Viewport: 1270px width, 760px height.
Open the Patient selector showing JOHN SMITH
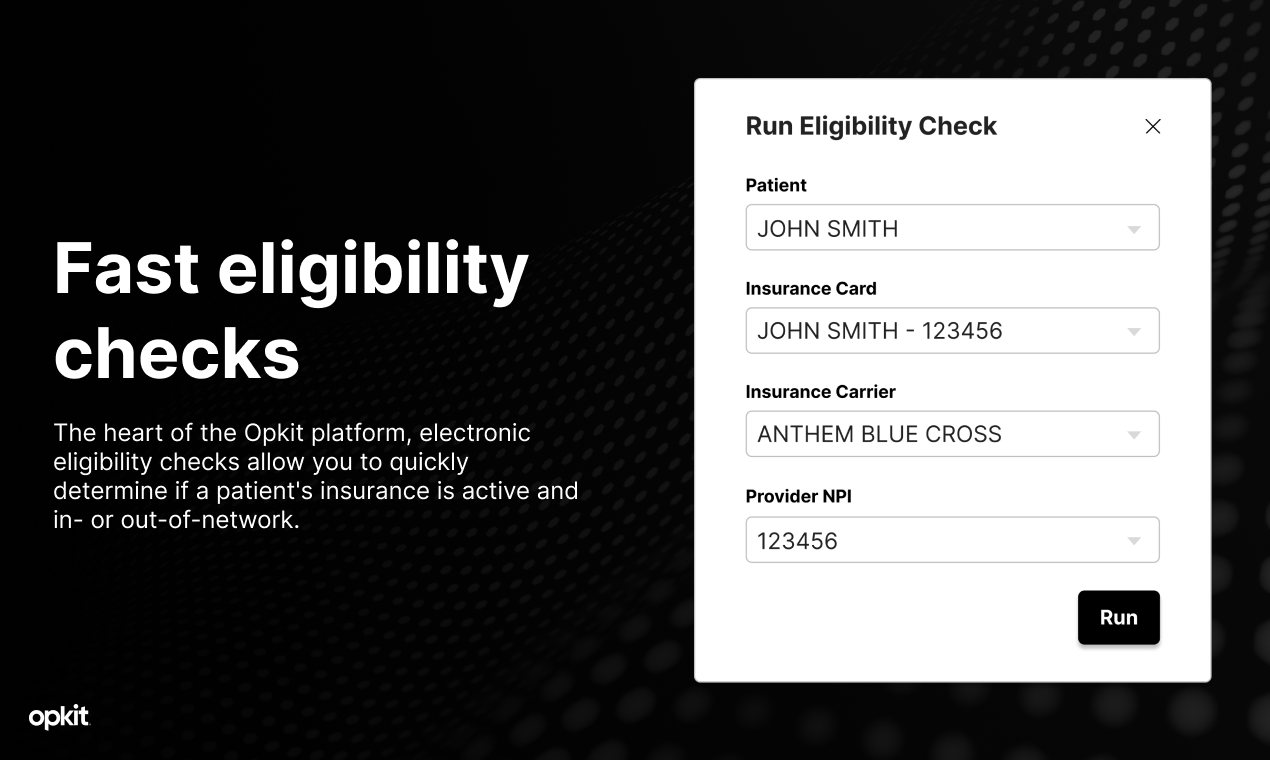click(x=952, y=227)
